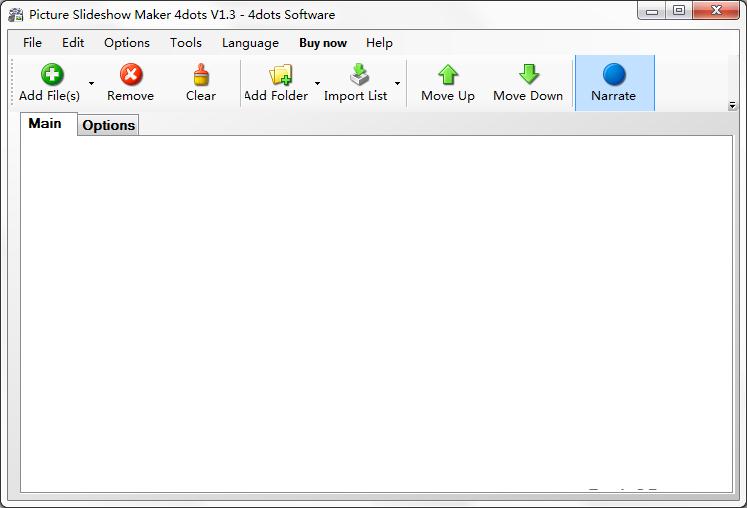Open the Edit menu
This screenshot has height=508, width=747.
click(x=73, y=43)
